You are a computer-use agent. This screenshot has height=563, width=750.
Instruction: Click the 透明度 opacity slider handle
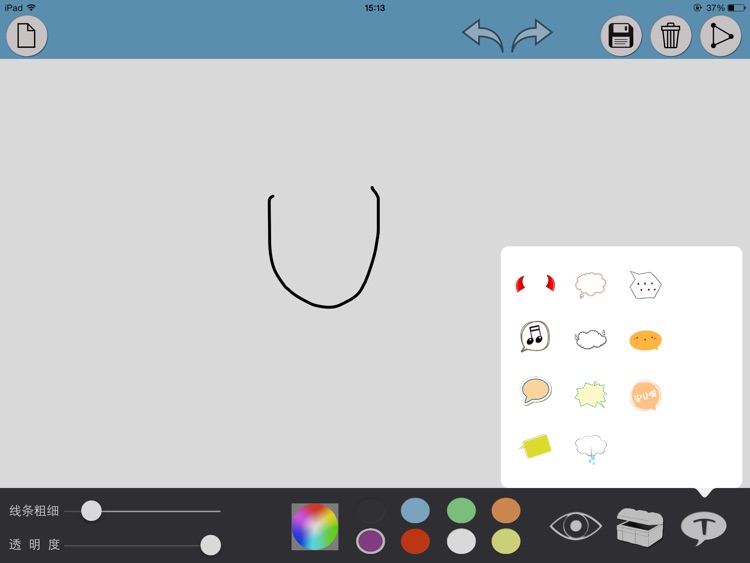click(x=210, y=545)
